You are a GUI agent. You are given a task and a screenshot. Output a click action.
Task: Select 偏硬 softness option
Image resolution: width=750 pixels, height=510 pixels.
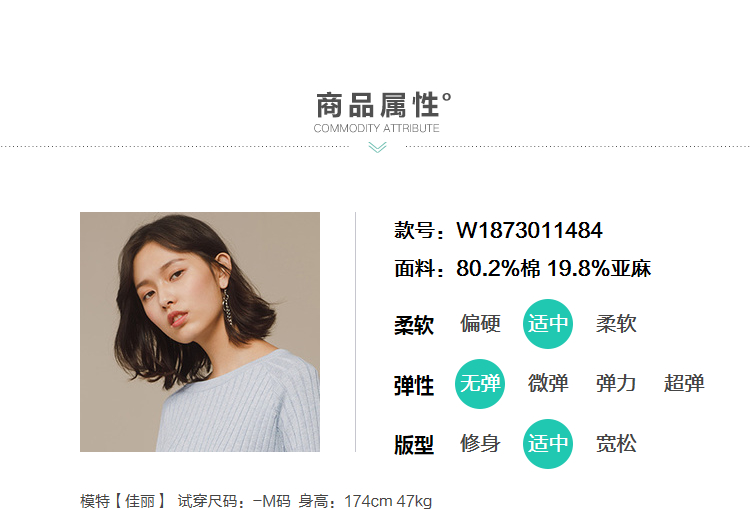(x=480, y=324)
